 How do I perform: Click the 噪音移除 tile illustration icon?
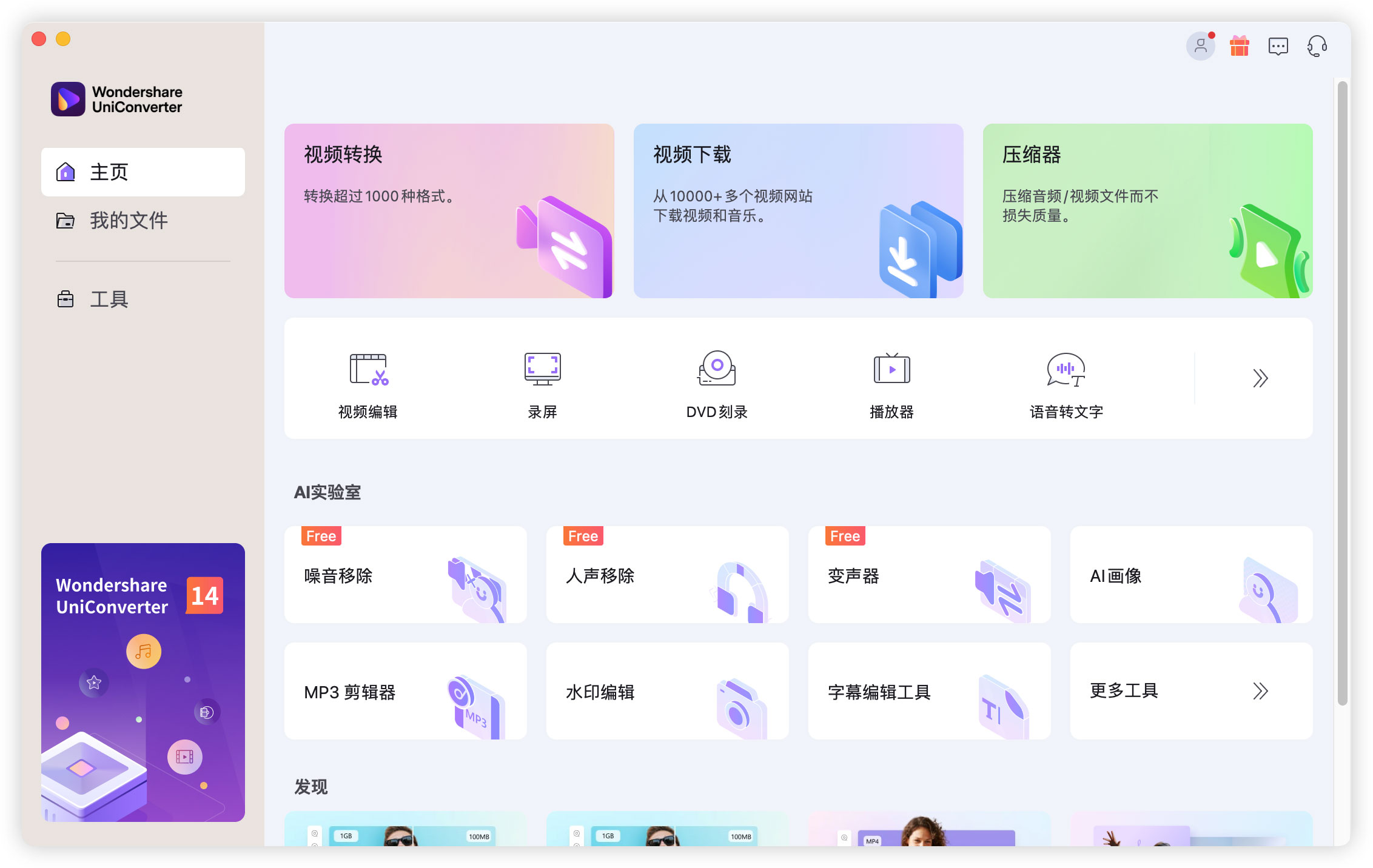(x=477, y=590)
